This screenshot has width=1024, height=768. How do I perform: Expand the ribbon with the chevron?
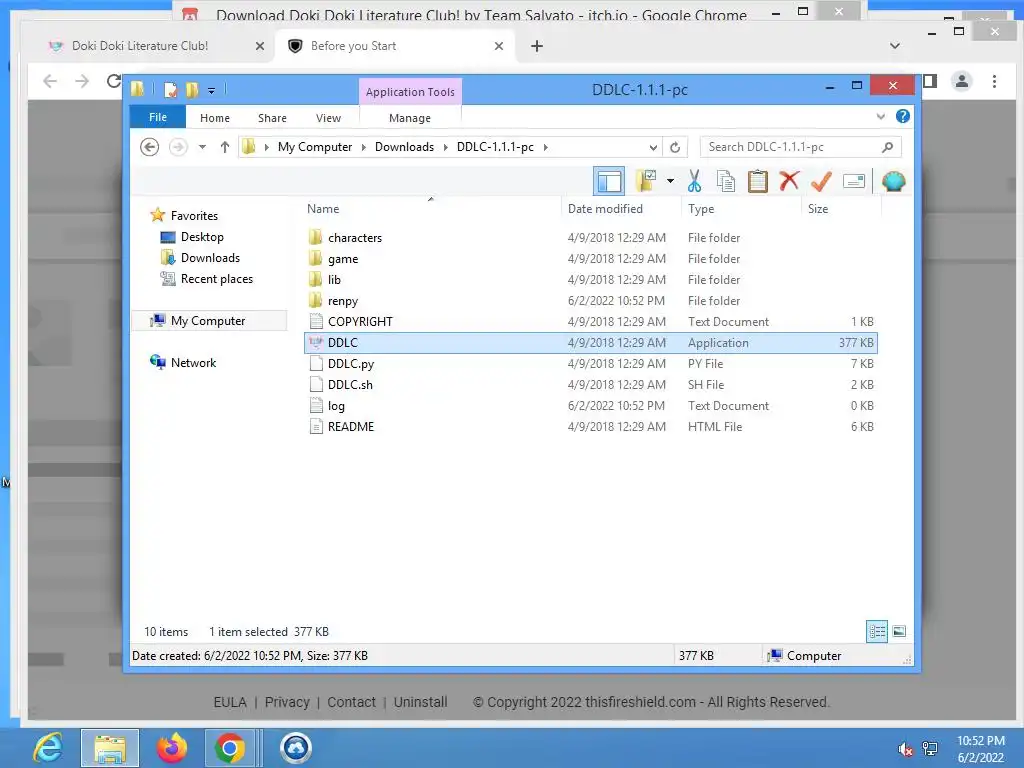coord(880,116)
